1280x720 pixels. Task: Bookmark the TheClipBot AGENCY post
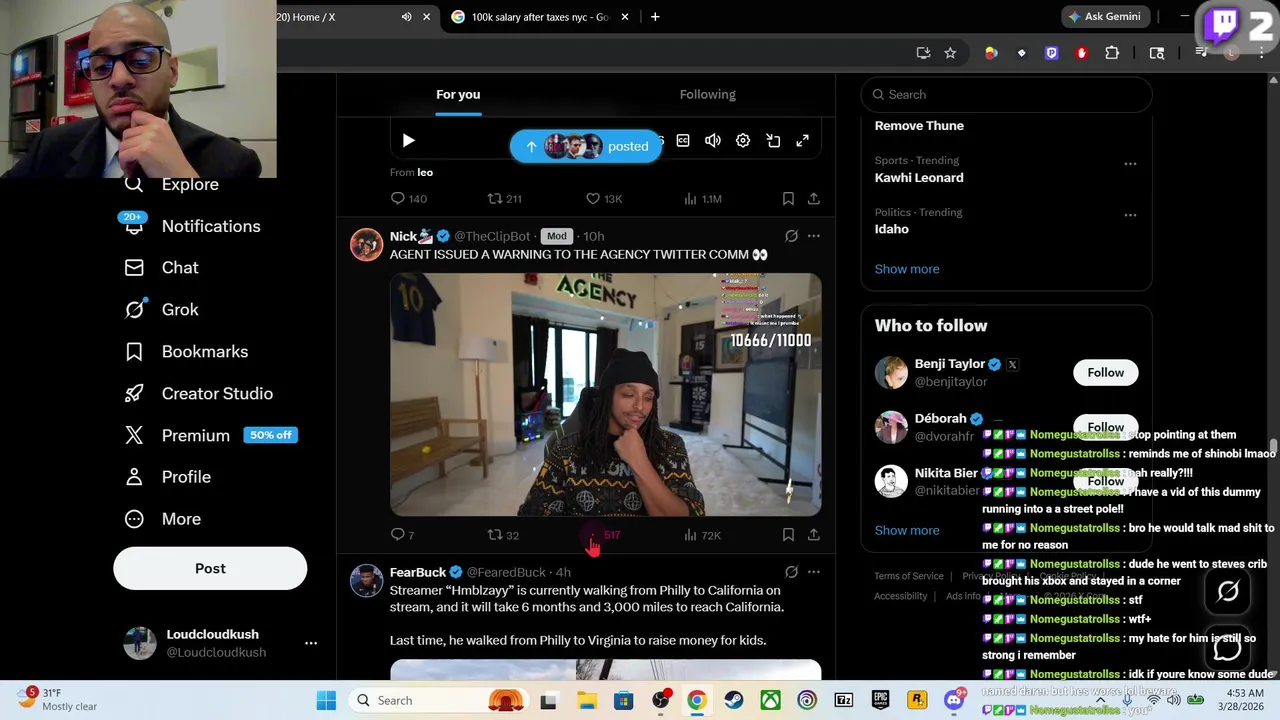788,535
